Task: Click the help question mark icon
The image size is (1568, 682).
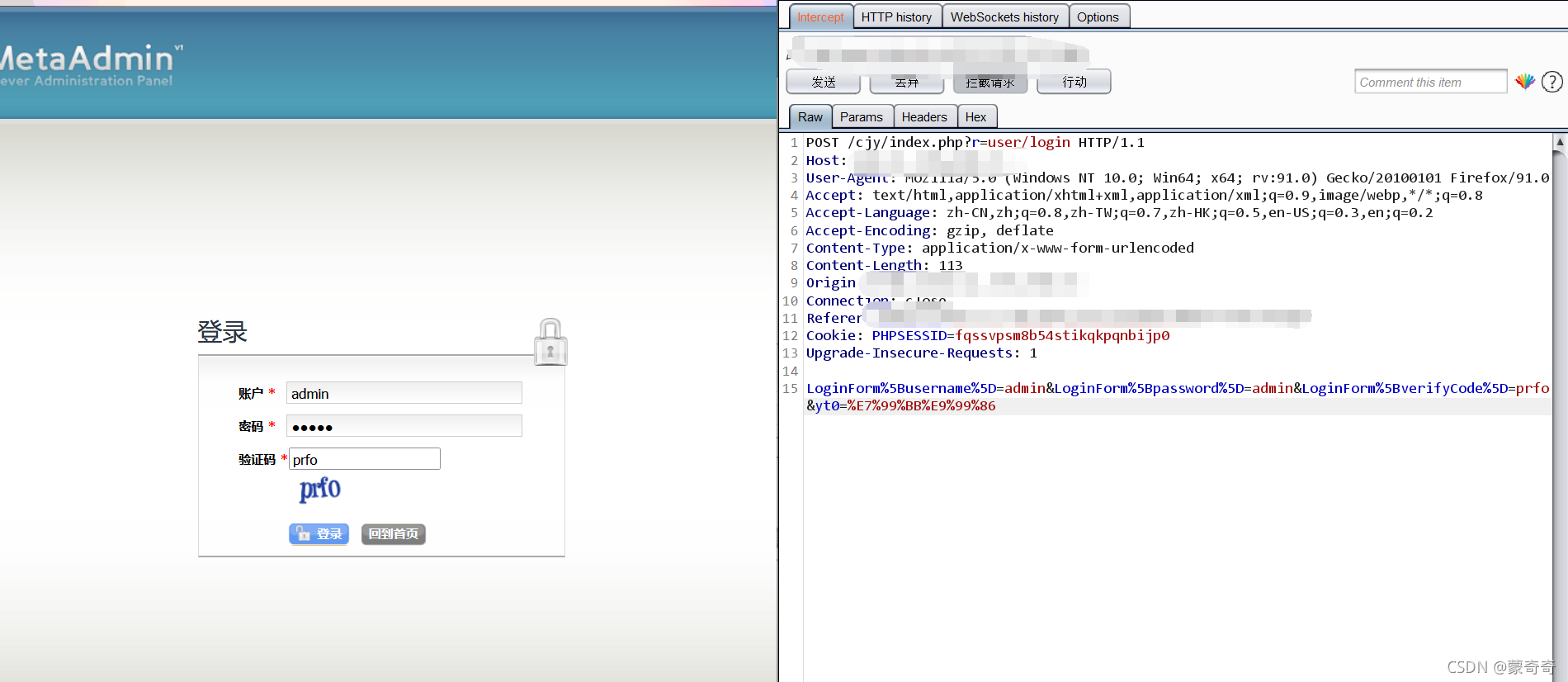Action: [1552, 82]
